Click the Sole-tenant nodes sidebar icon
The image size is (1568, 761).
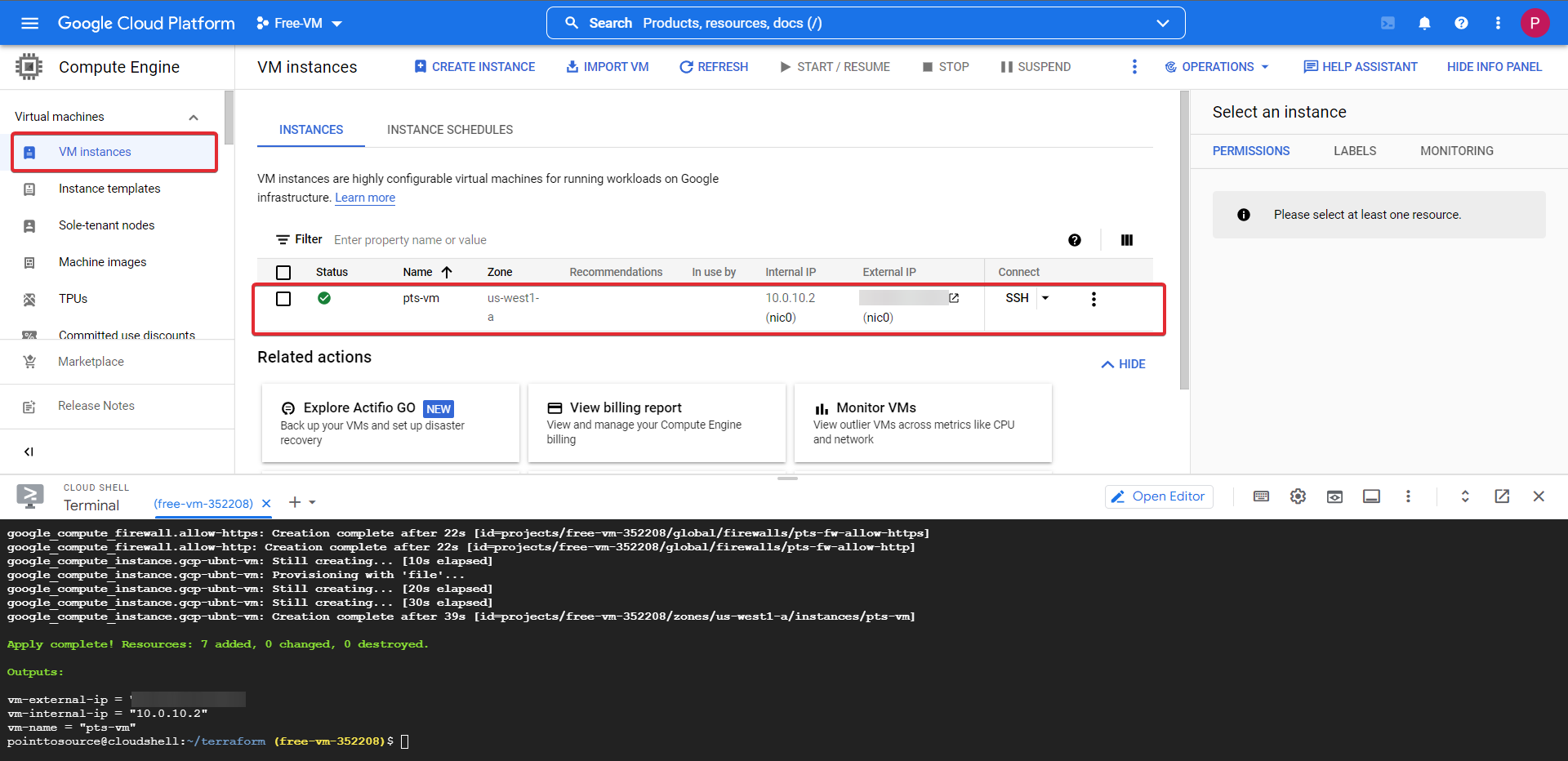(29, 226)
